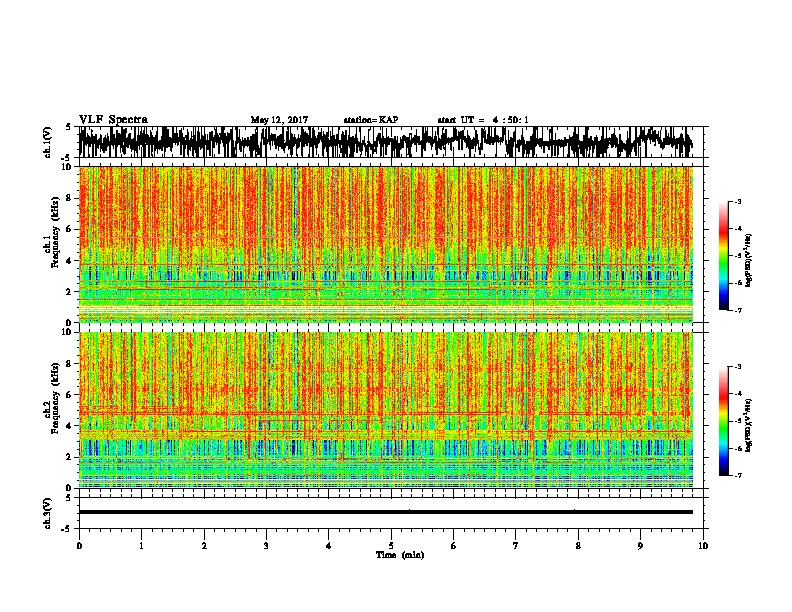Click the "3" tick on the time axis

coord(266,546)
